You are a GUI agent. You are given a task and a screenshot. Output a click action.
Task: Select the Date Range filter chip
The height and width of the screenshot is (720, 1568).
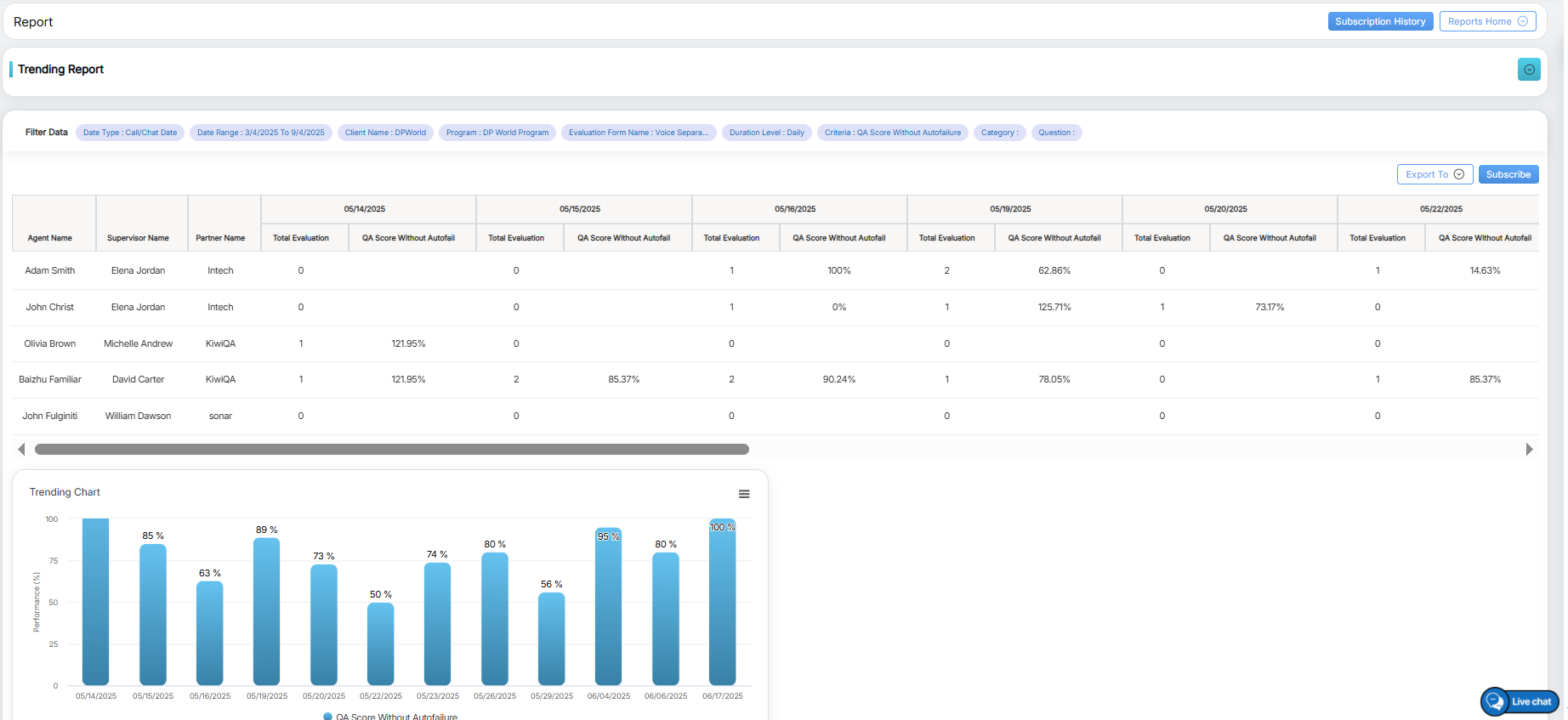(261, 133)
